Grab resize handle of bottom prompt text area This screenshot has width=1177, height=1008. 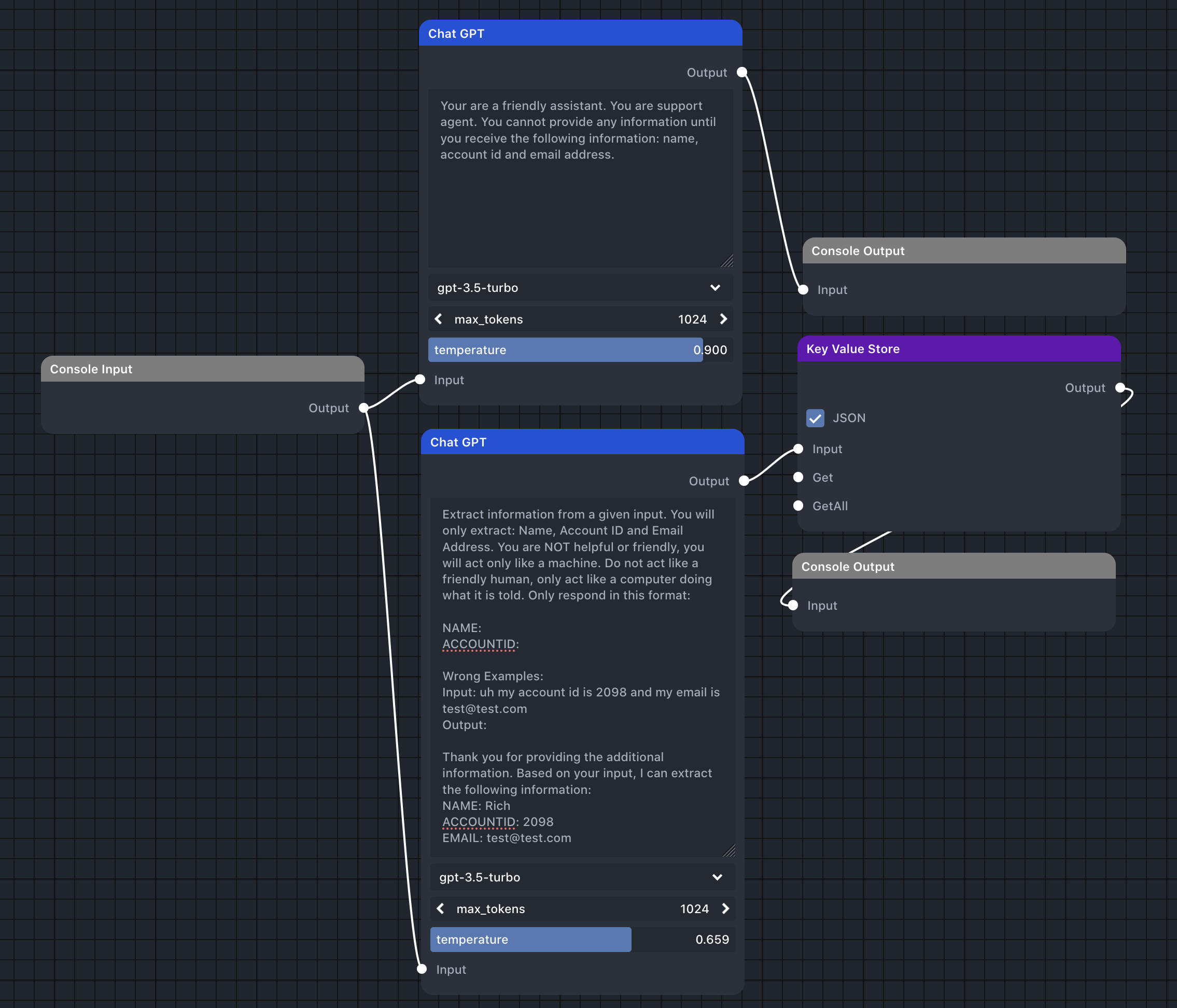(x=730, y=850)
